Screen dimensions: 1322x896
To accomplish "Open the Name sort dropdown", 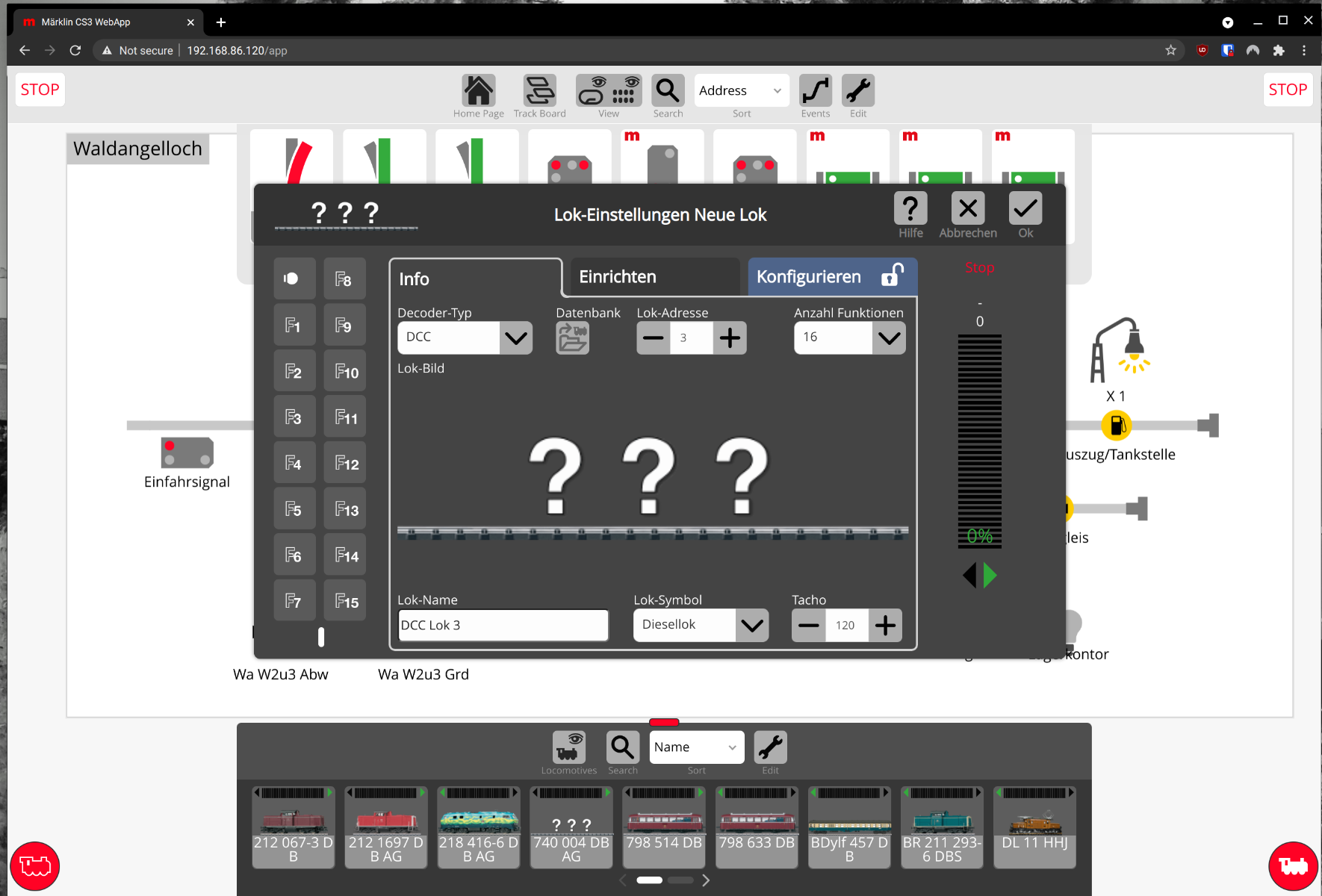I will (697, 747).
